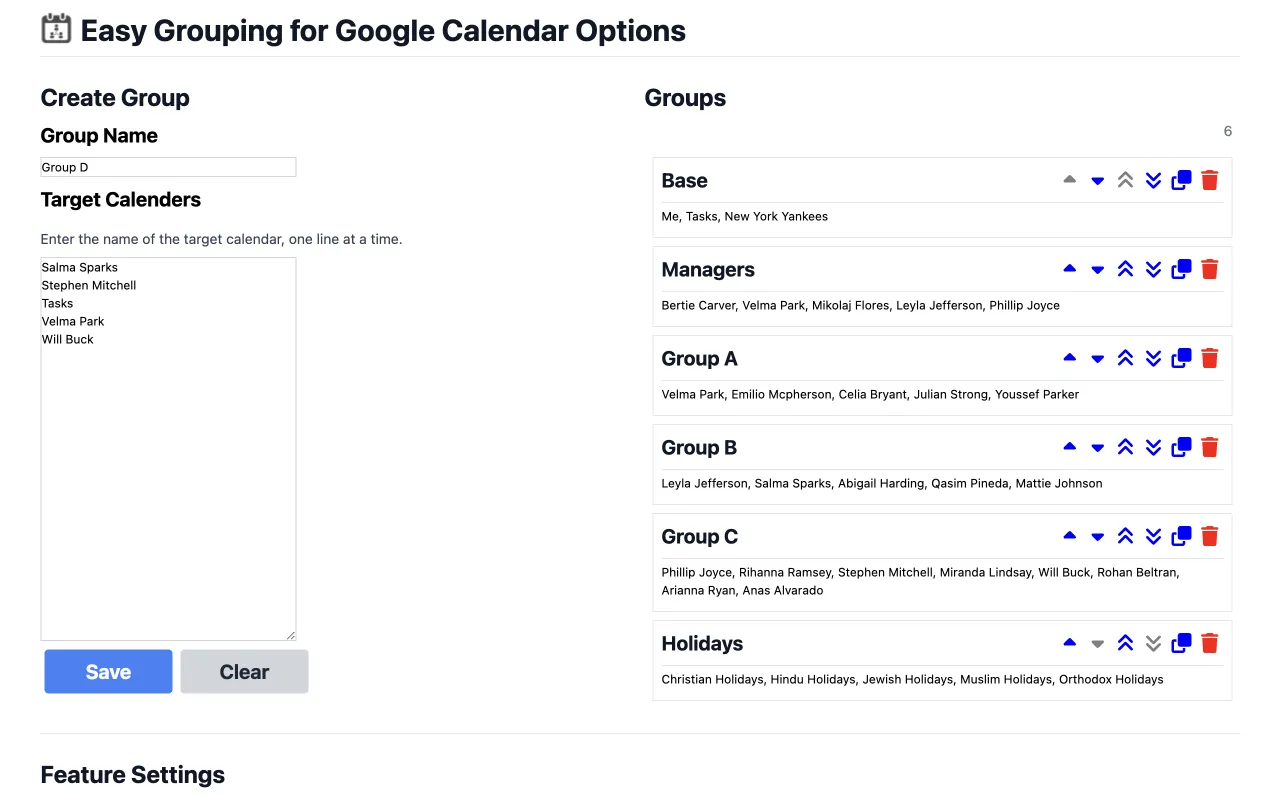Duplicate the Managers group
This screenshot has height=800, width=1280.
(x=1181, y=269)
